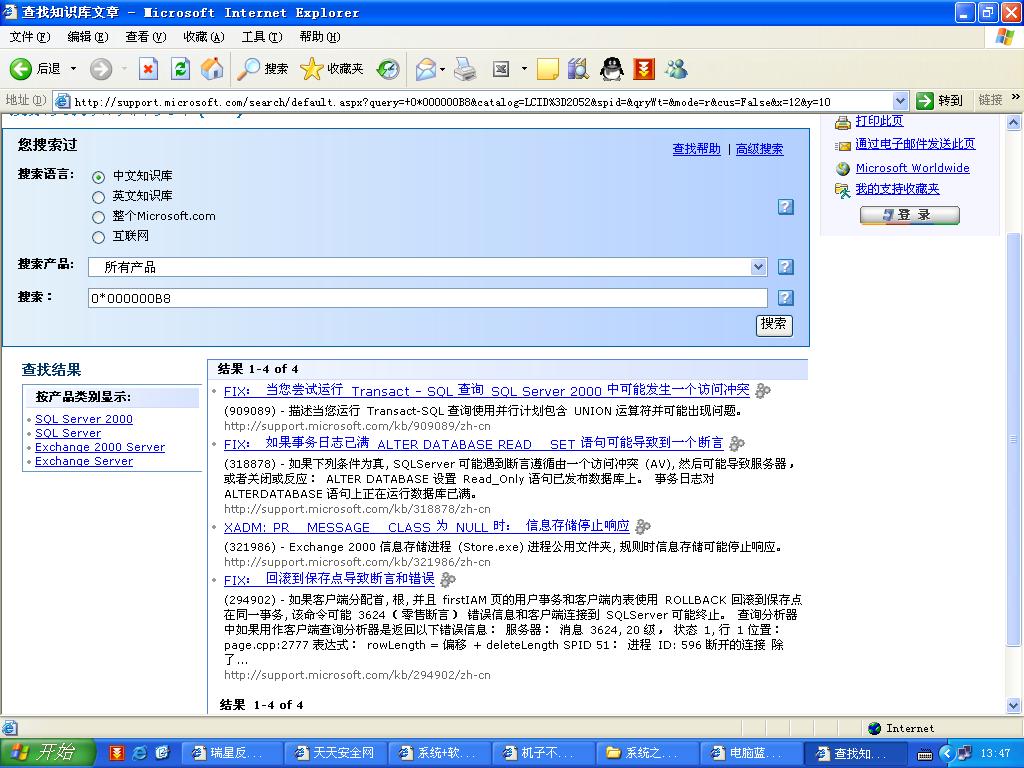Expand the address bar URL dropdown
Image resolution: width=1024 pixels, height=768 pixels.
(x=900, y=101)
